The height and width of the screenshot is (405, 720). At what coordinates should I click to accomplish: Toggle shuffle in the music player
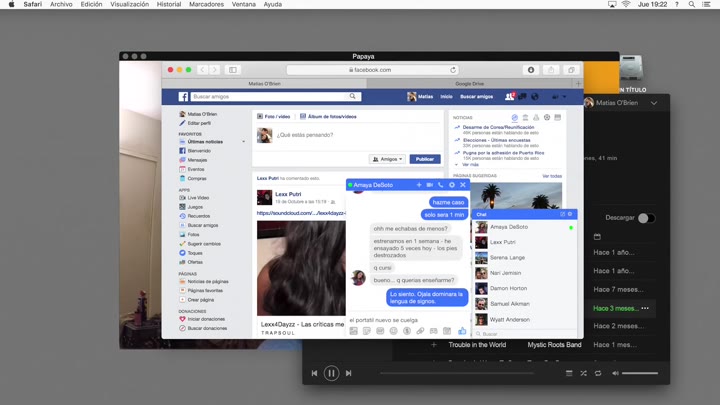point(583,373)
